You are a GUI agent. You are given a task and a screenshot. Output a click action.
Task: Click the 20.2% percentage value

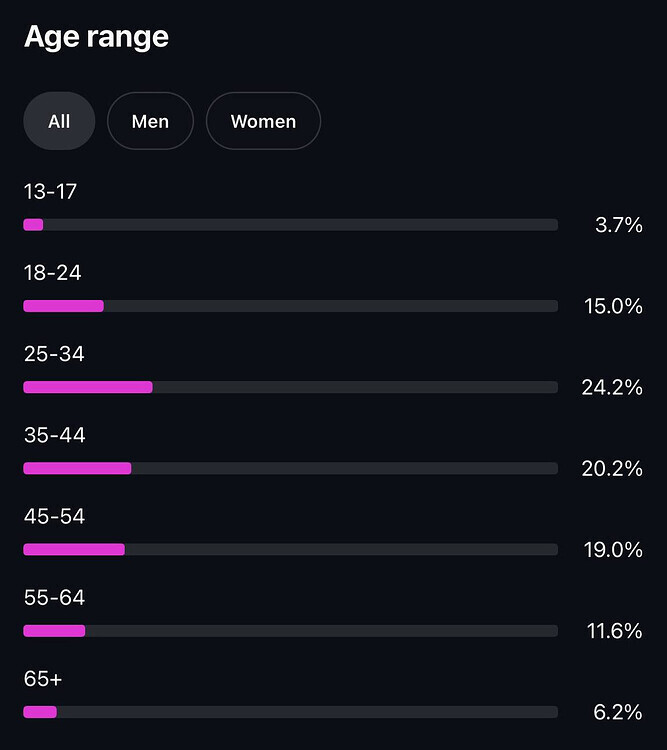pyautogui.click(x=612, y=468)
